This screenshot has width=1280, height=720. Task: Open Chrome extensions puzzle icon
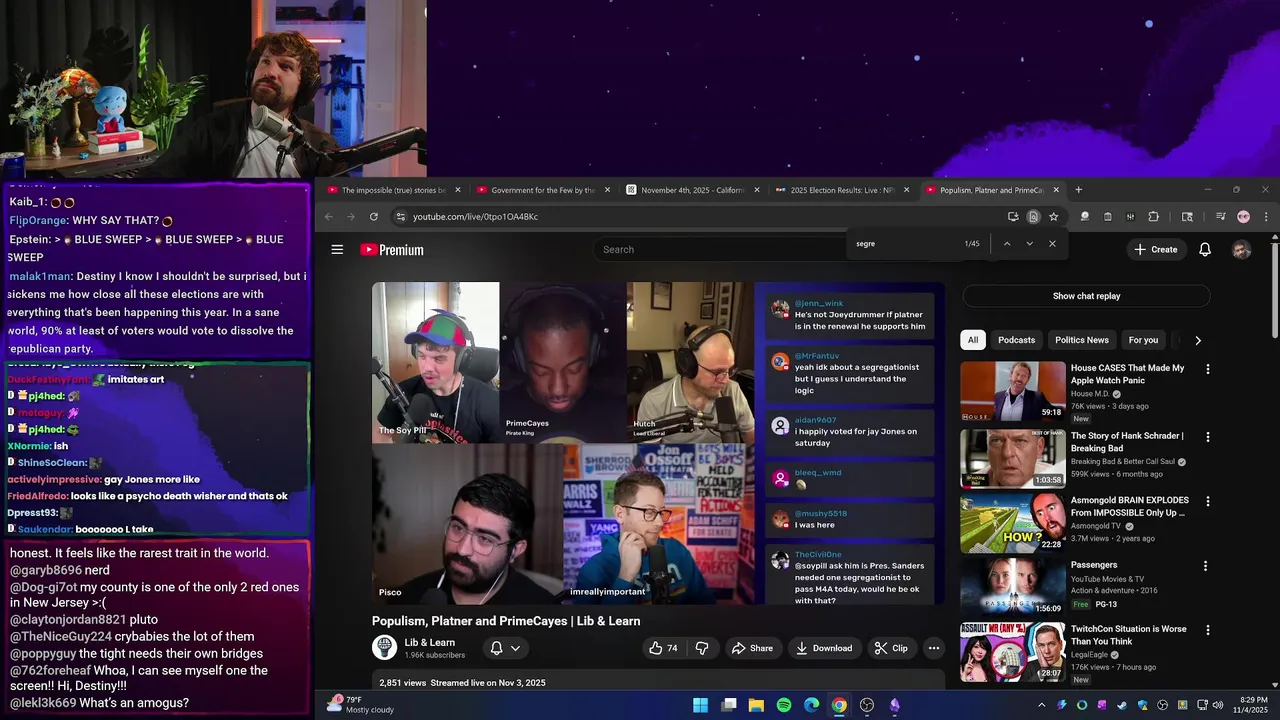coord(1153,217)
